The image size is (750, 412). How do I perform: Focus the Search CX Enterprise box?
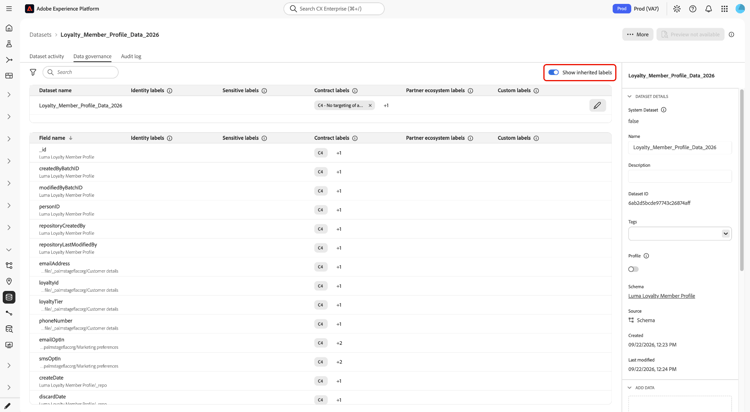pos(334,9)
